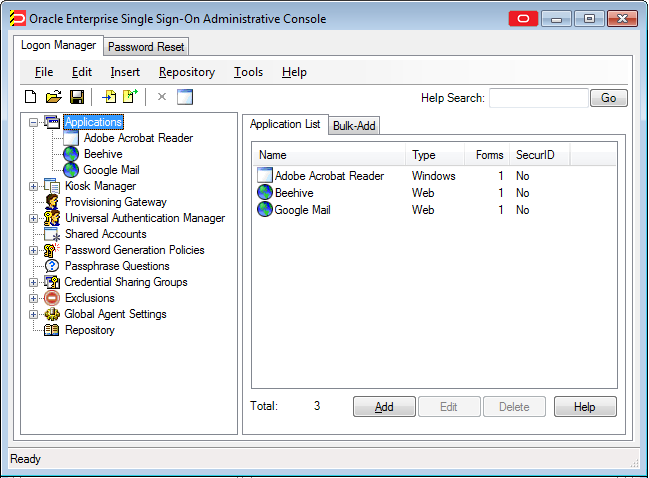Expand Global Agent Settings node
This screenshot has height=478, width=649.
[34, 314]
